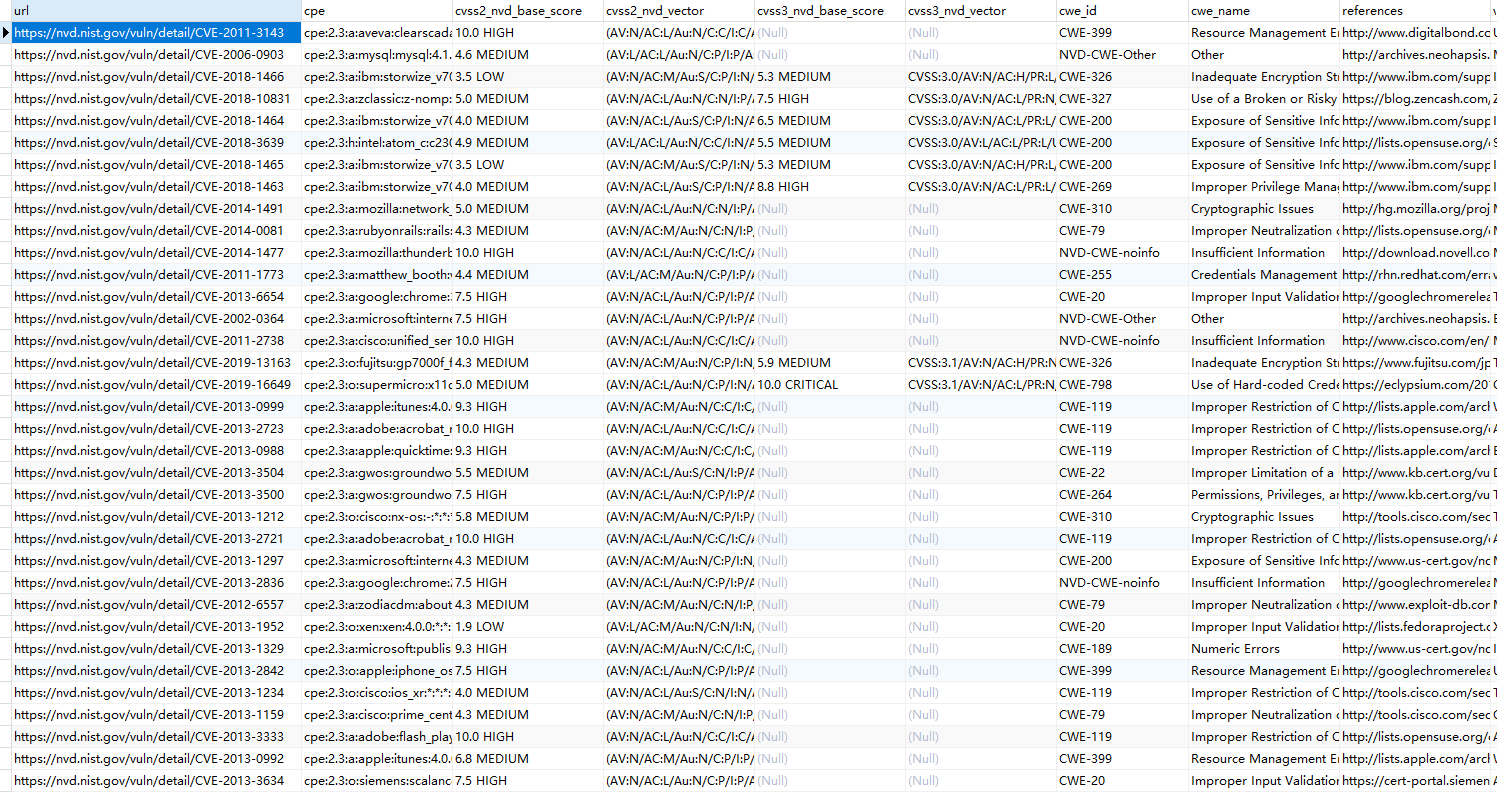
Task: Click the CVE-2006-0903 url cell
Action: click(156, 55)
